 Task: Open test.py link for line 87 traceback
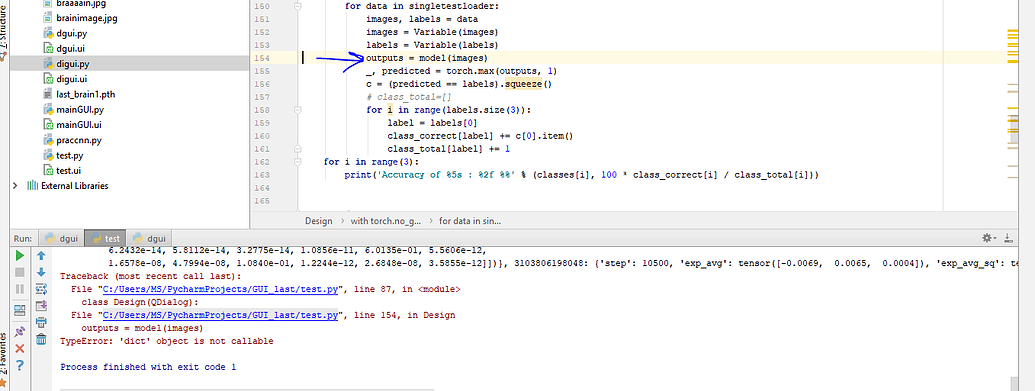[220, 289]
